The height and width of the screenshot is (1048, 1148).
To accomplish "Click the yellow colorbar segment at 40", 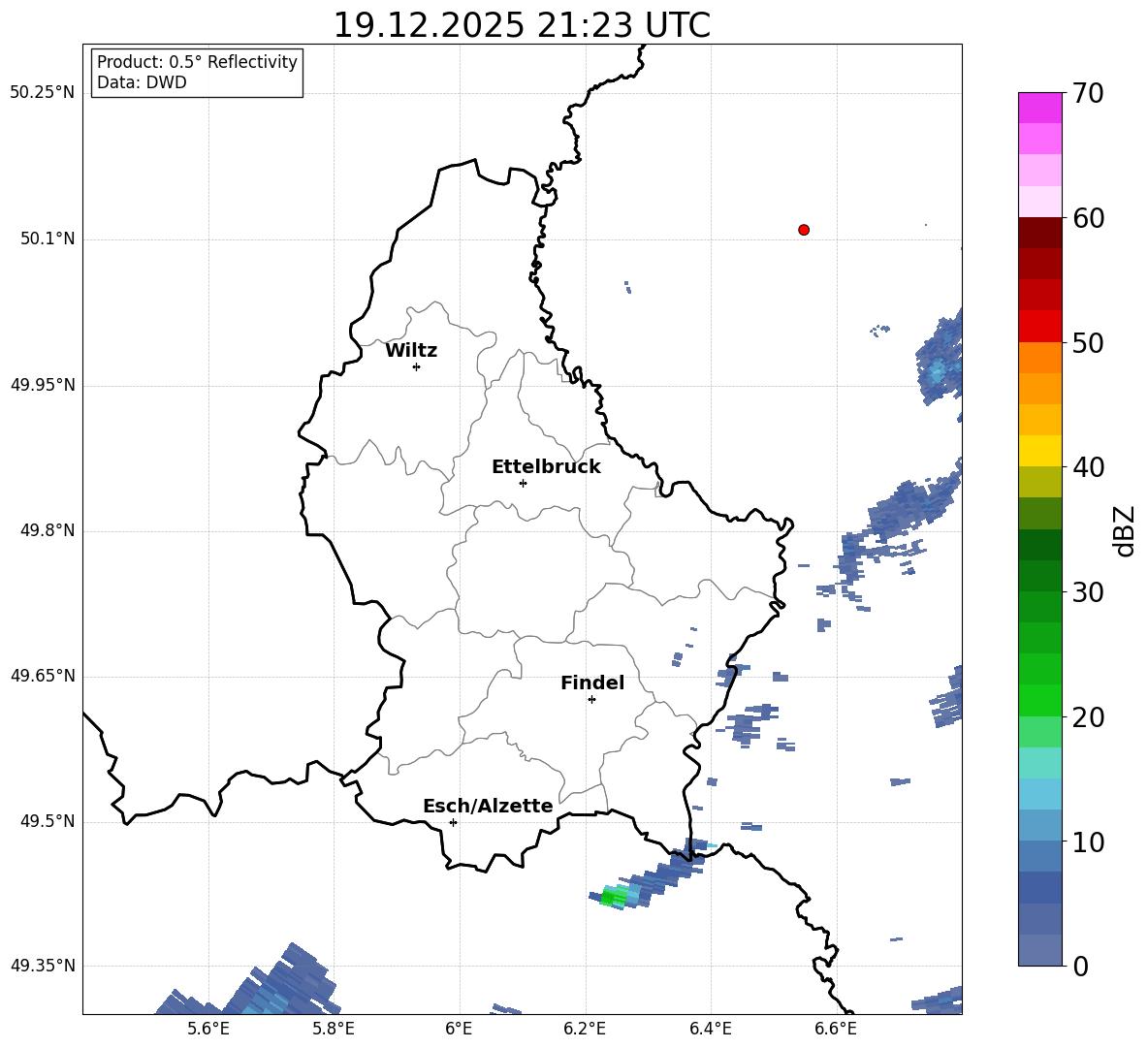I will [x=1039, y=451].
